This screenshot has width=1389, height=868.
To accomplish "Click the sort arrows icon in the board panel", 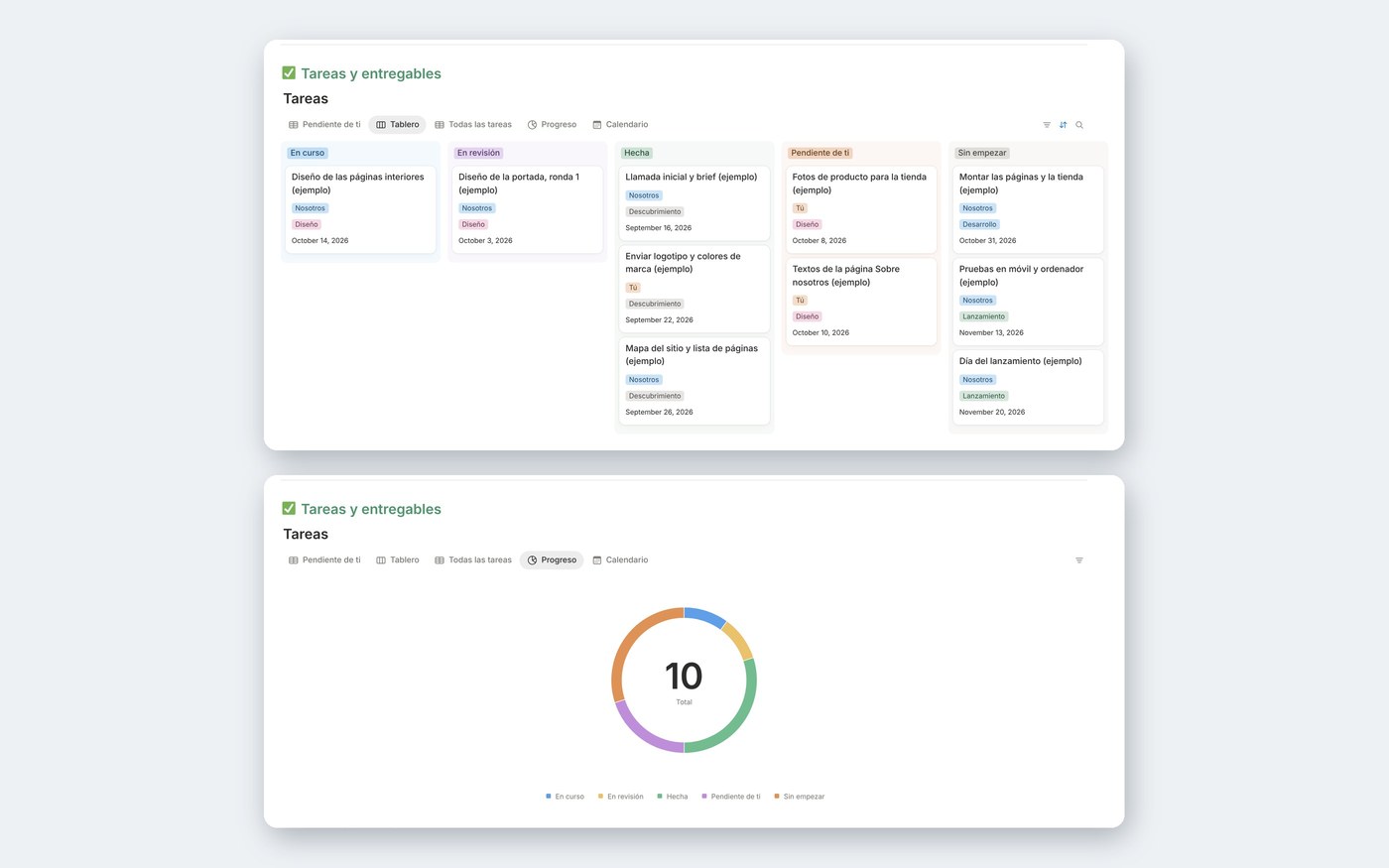I will tap(1063, 125).
